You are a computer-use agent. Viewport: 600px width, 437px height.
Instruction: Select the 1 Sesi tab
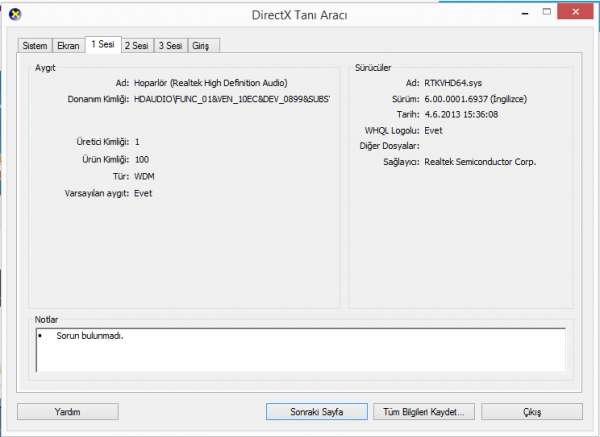click(103, 44)
